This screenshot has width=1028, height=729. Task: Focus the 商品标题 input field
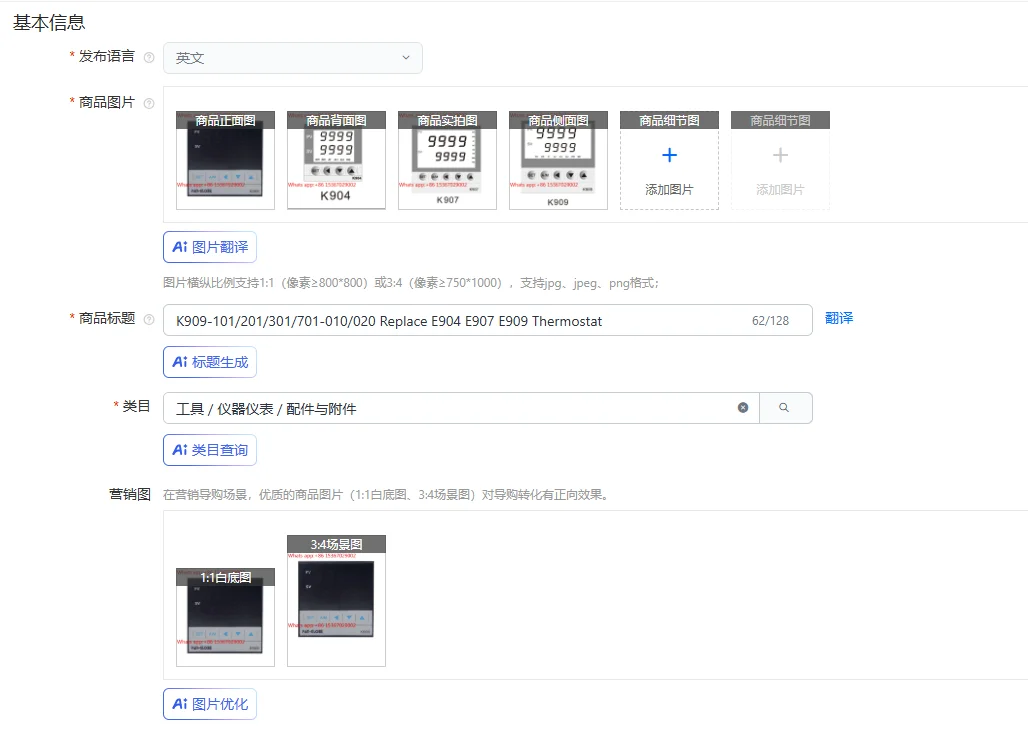point(488,321)
